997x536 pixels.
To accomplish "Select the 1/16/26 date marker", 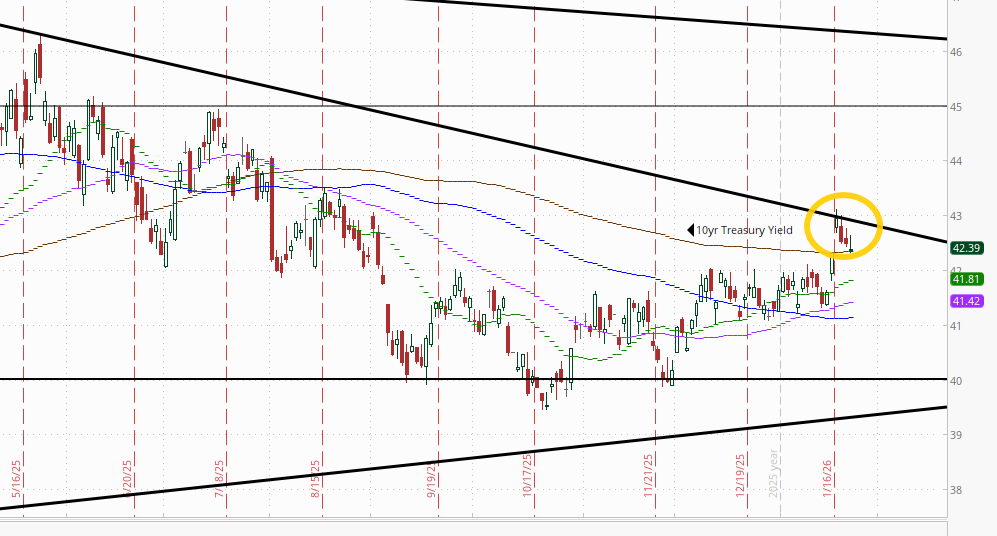I will tap(827, 478).
